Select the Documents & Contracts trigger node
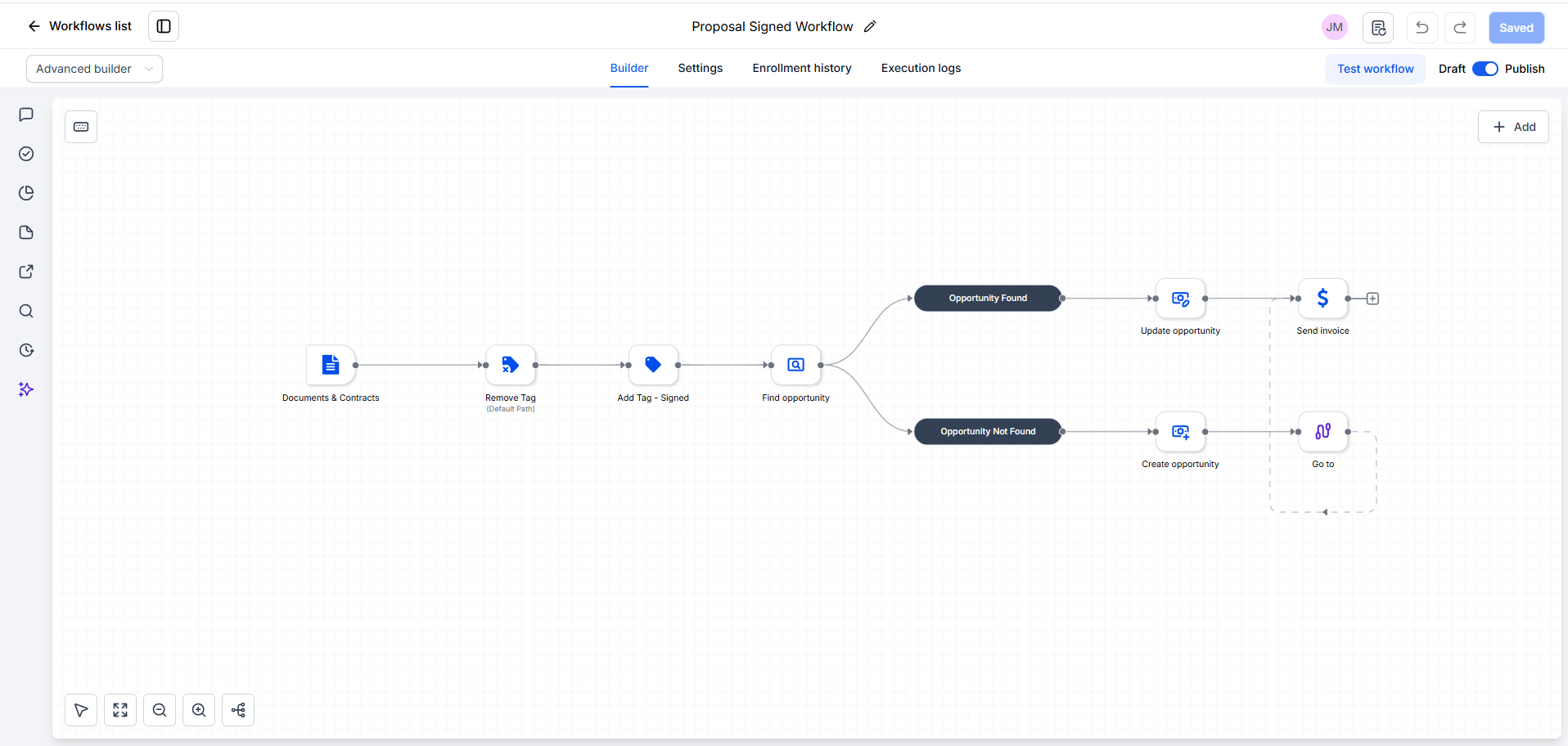 [331, 365]
